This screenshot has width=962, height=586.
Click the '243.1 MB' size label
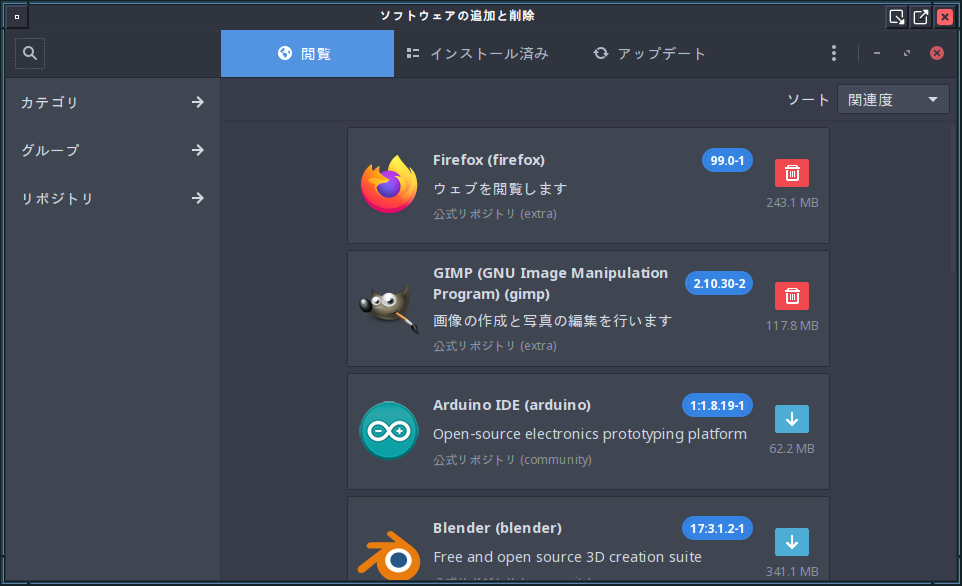coord(792,202)
